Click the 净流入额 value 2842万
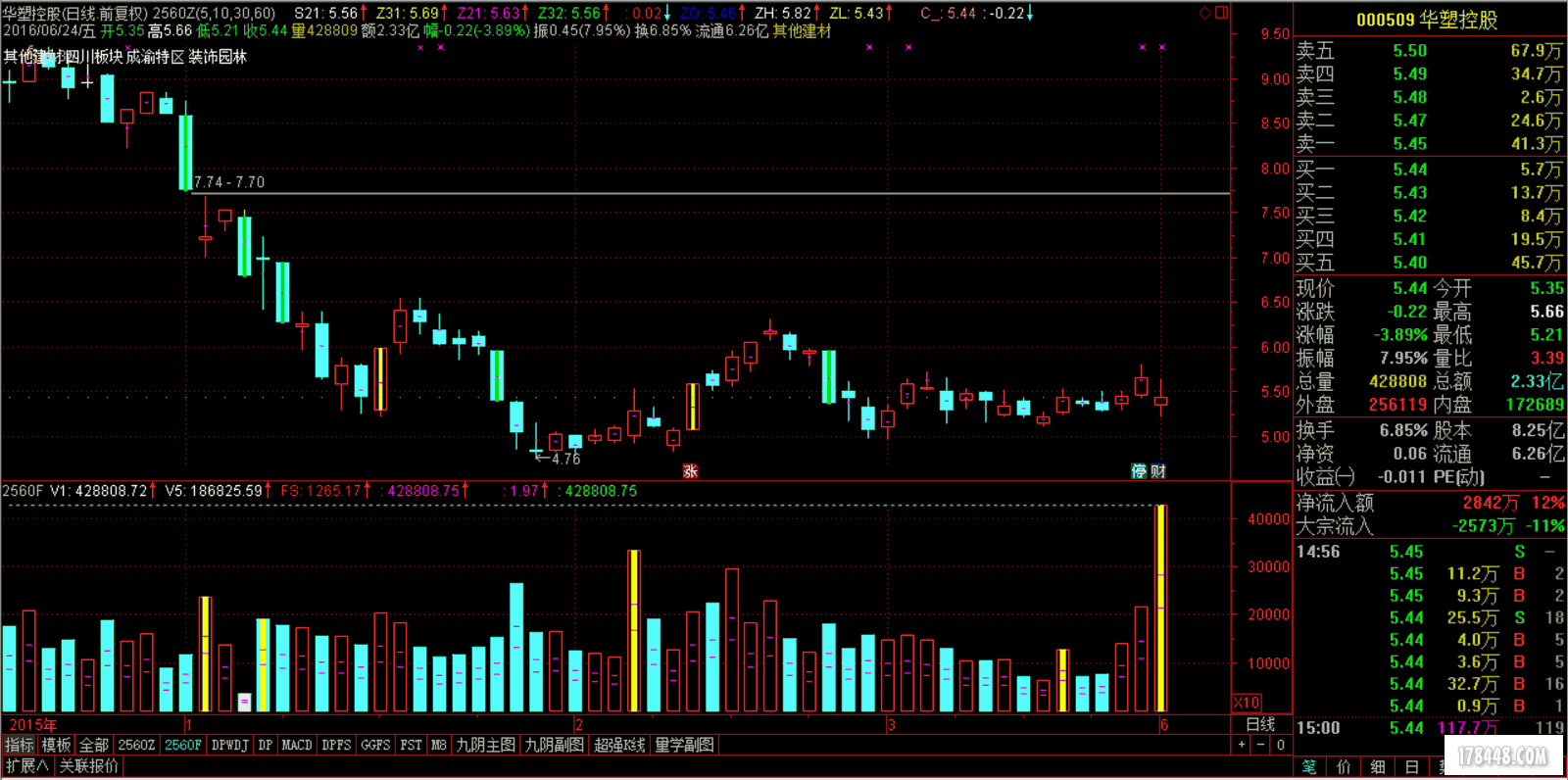Screen dimensions: 1568x780 click(1491, 503)
